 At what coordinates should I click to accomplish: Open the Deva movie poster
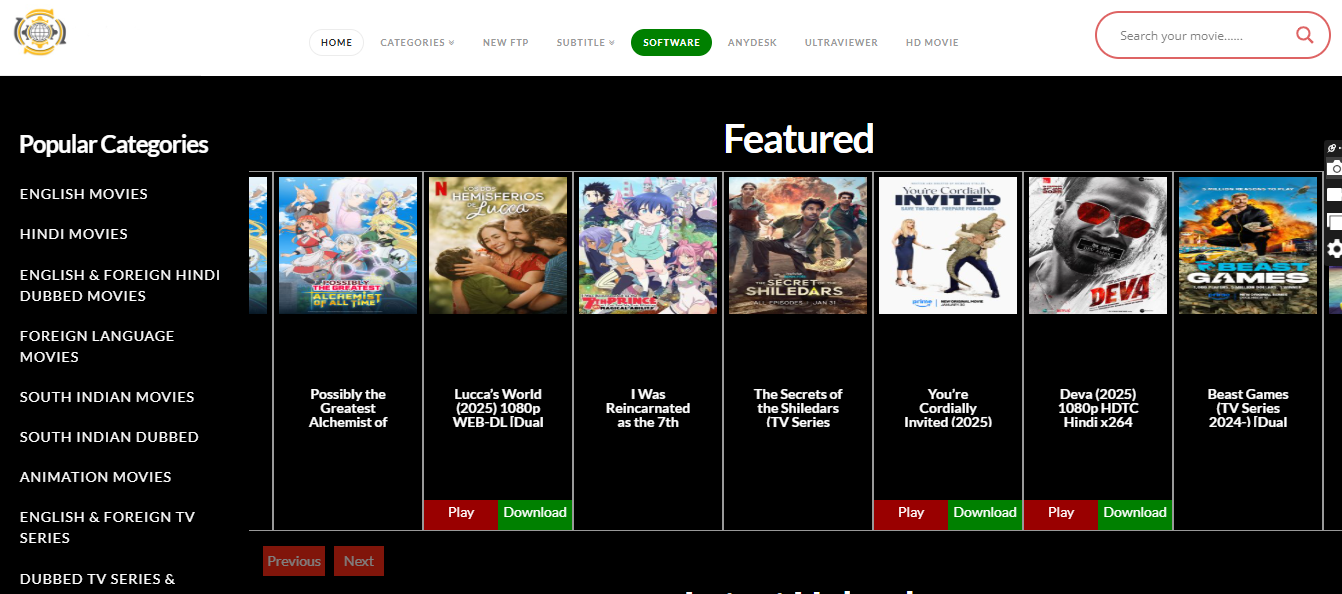tap(1097, 245)
